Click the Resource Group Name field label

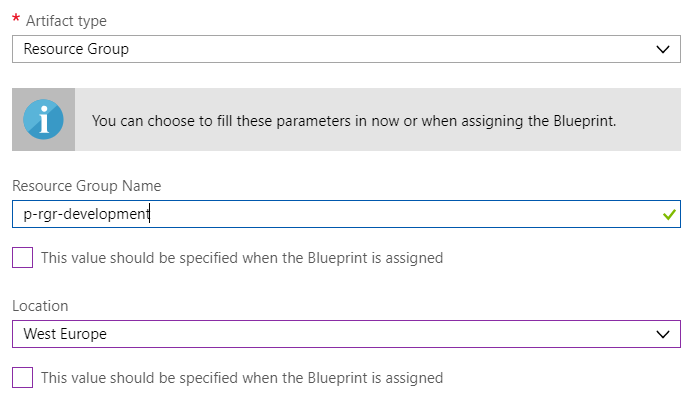click(x=86, y=186)
